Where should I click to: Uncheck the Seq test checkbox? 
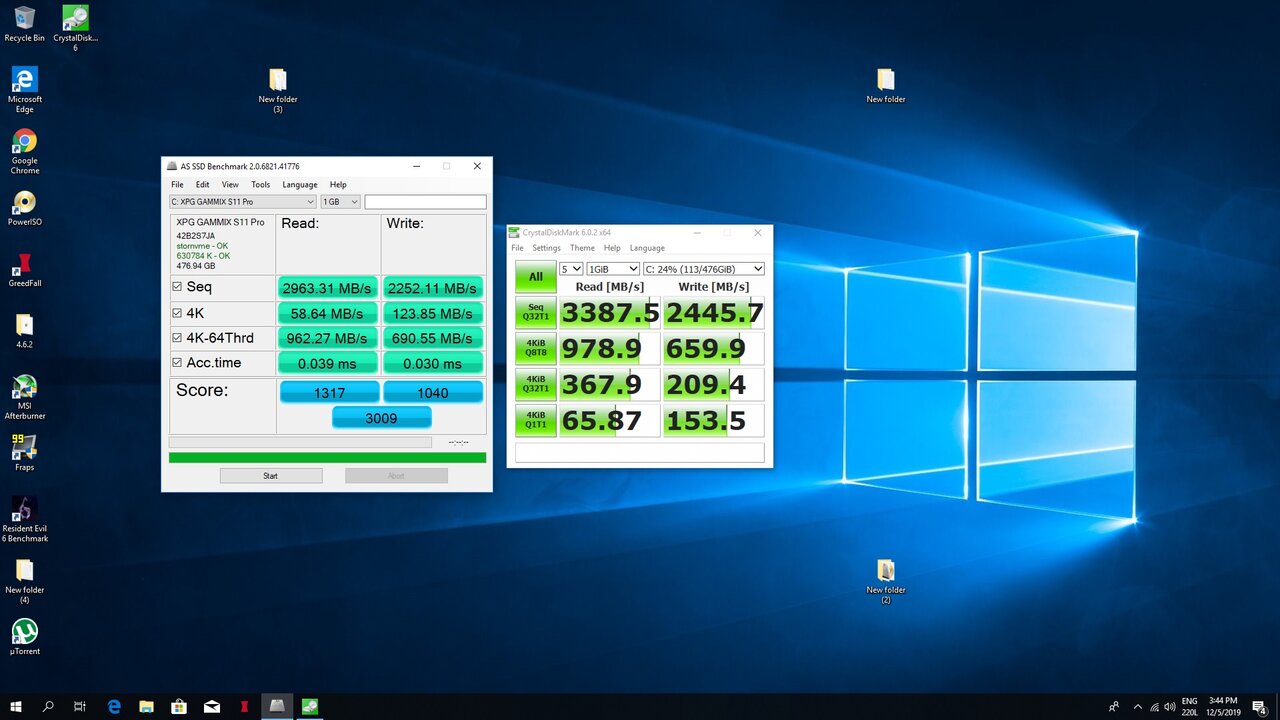(177, 287)
